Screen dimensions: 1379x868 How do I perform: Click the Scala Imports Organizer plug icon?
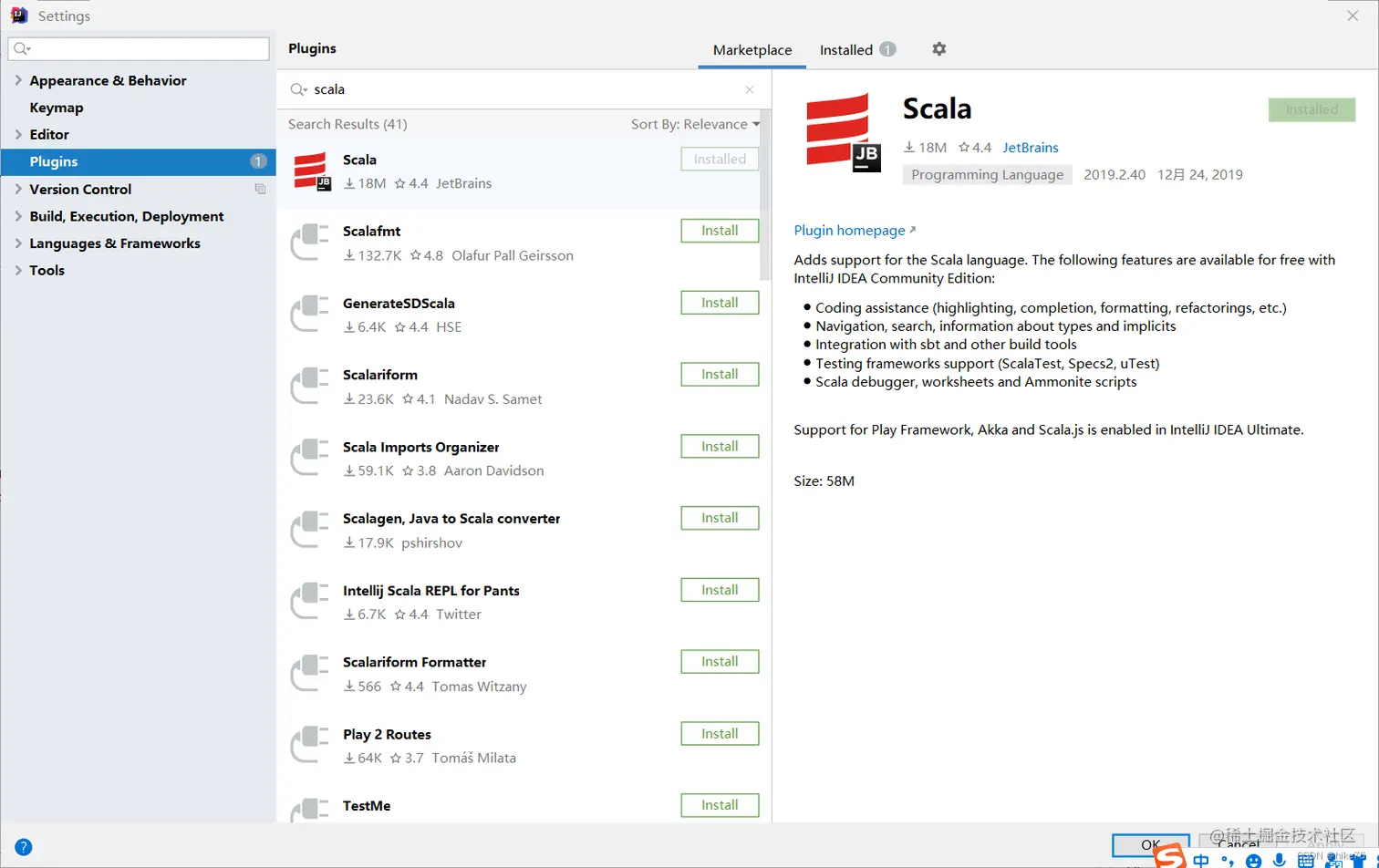pyautogui.click(x=309, y=459)
